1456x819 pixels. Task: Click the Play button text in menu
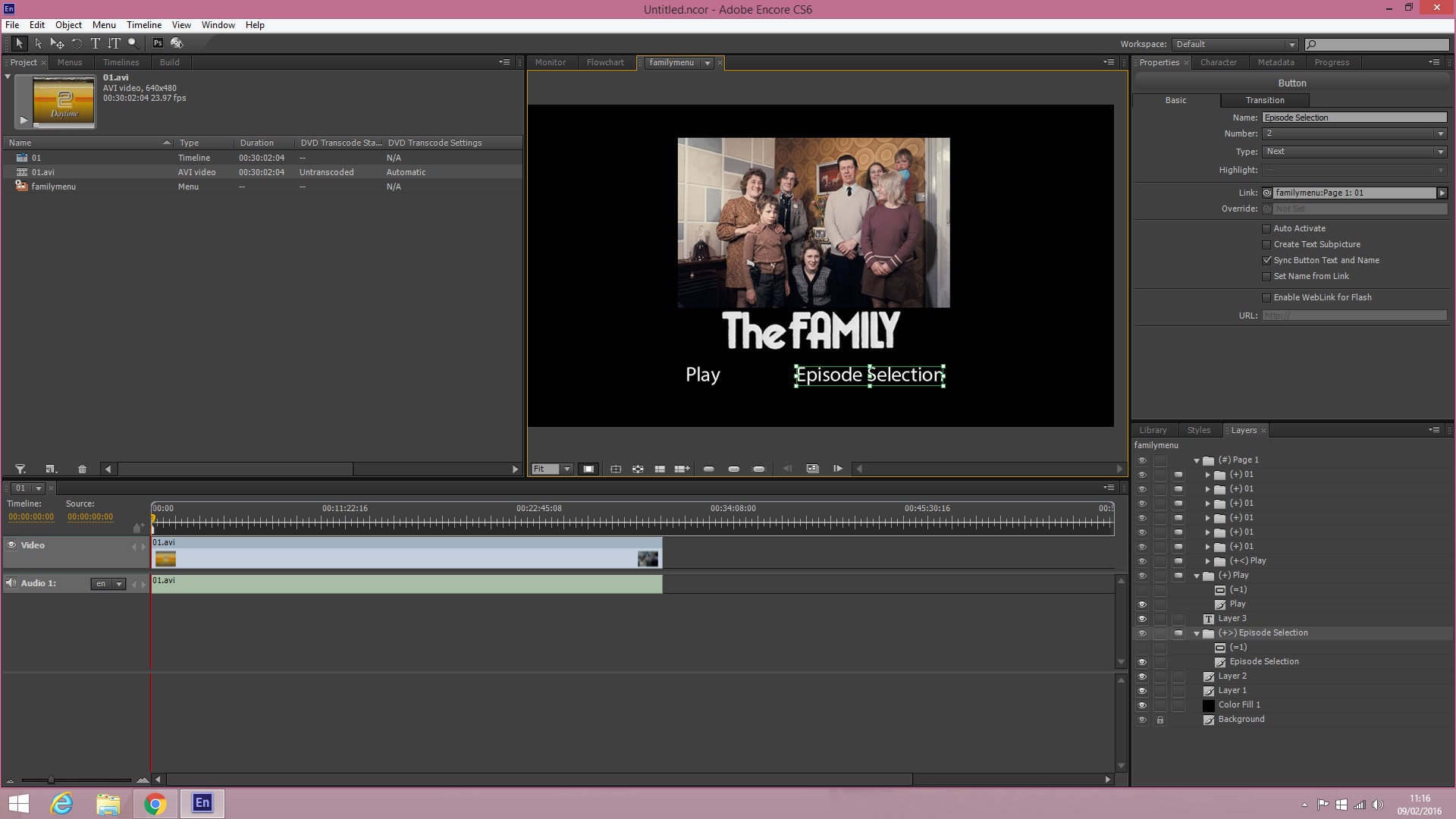pos(702,375)
